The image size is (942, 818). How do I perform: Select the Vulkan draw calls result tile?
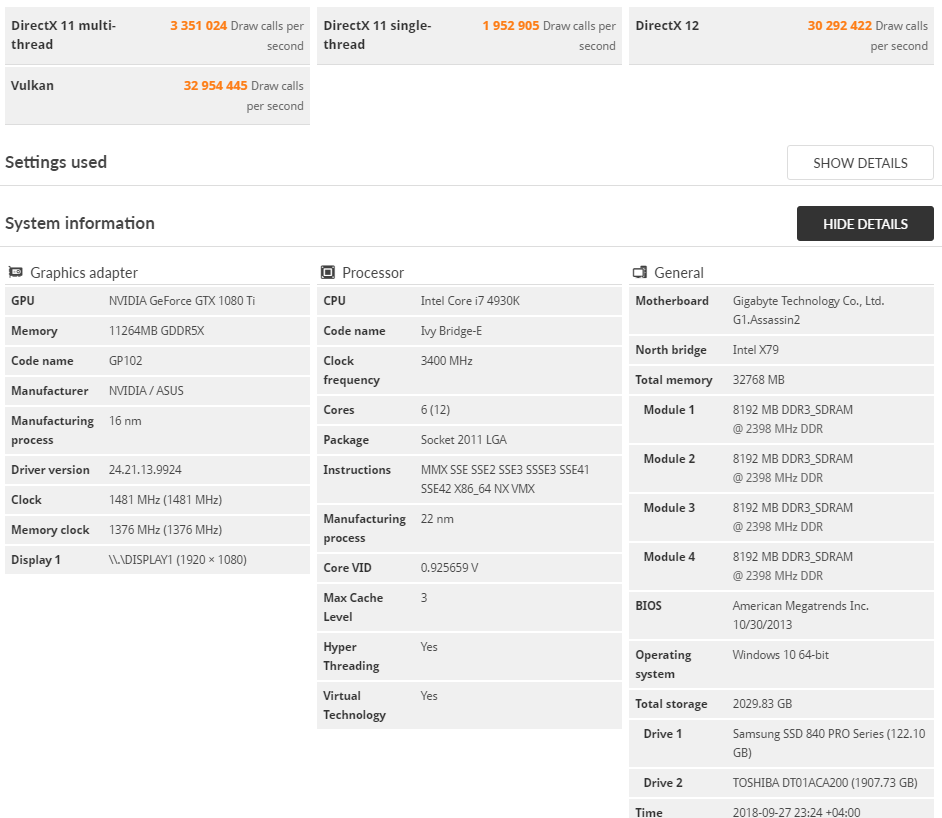tap(157, 96)
